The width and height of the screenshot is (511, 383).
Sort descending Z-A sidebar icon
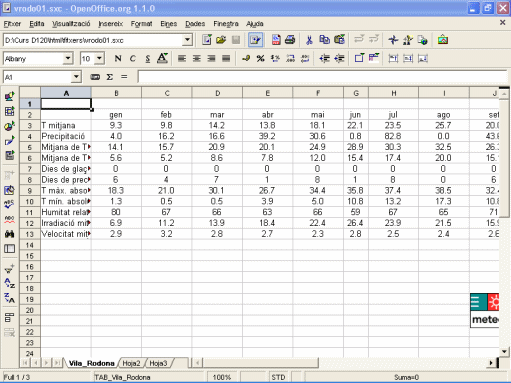pos(10,298)
